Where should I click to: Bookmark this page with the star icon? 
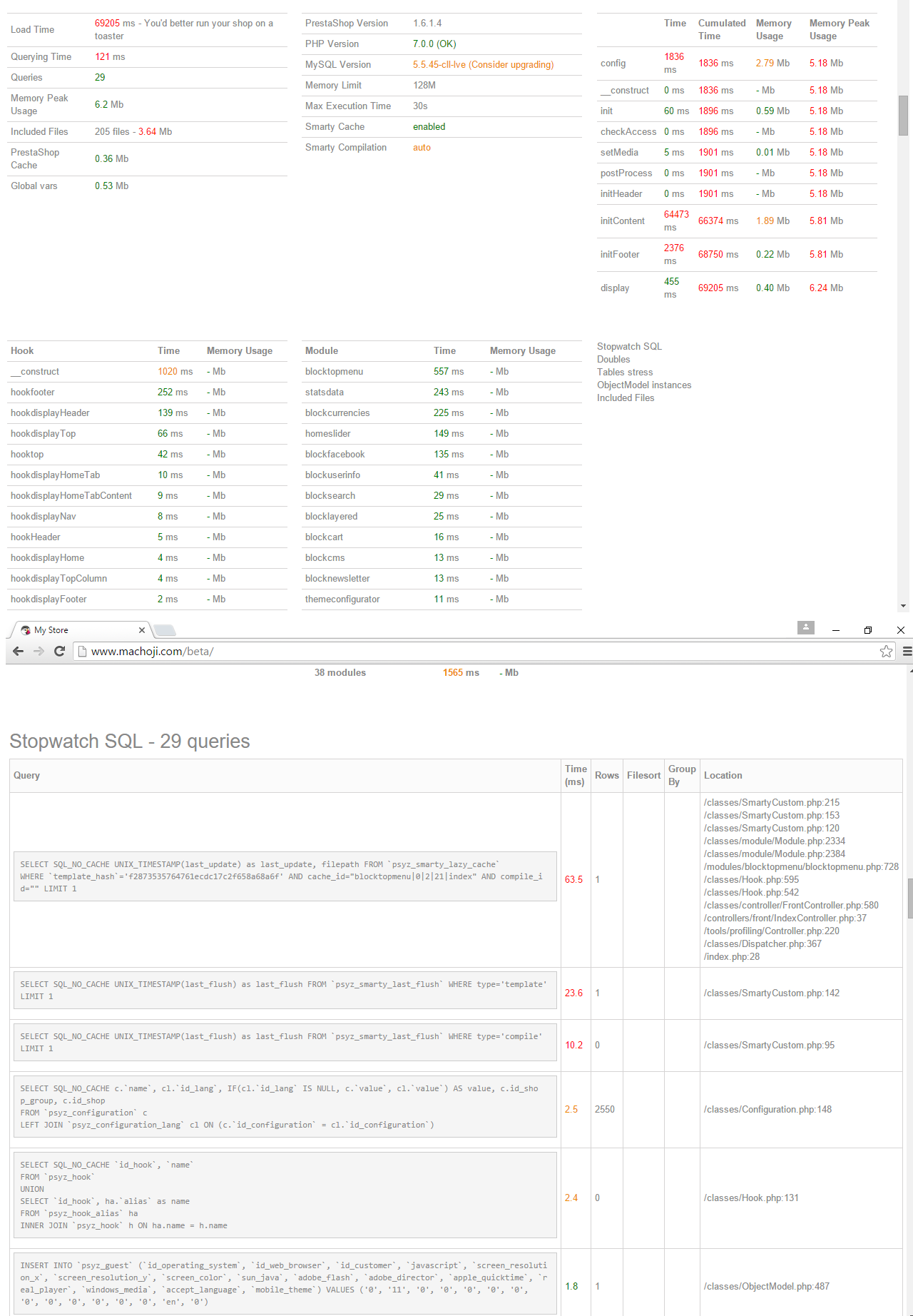[x=886, y=651]
